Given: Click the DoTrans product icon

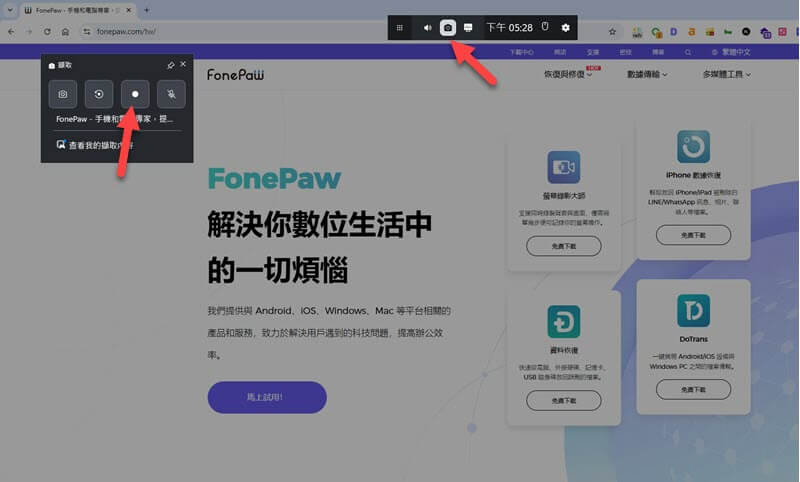Looking at the screenshot, I should pos(693,310).
